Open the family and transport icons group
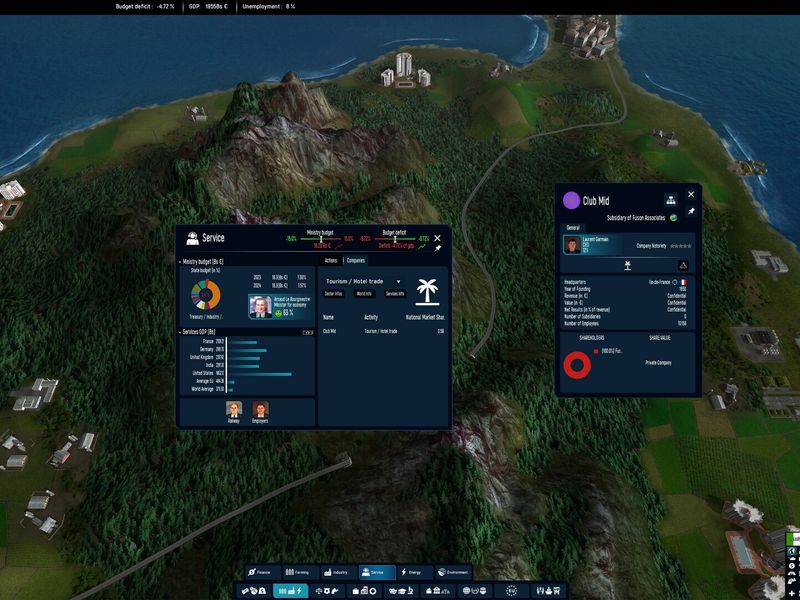Screen dimensions: 800x600 pyautogui.click(x=548, y=591)
